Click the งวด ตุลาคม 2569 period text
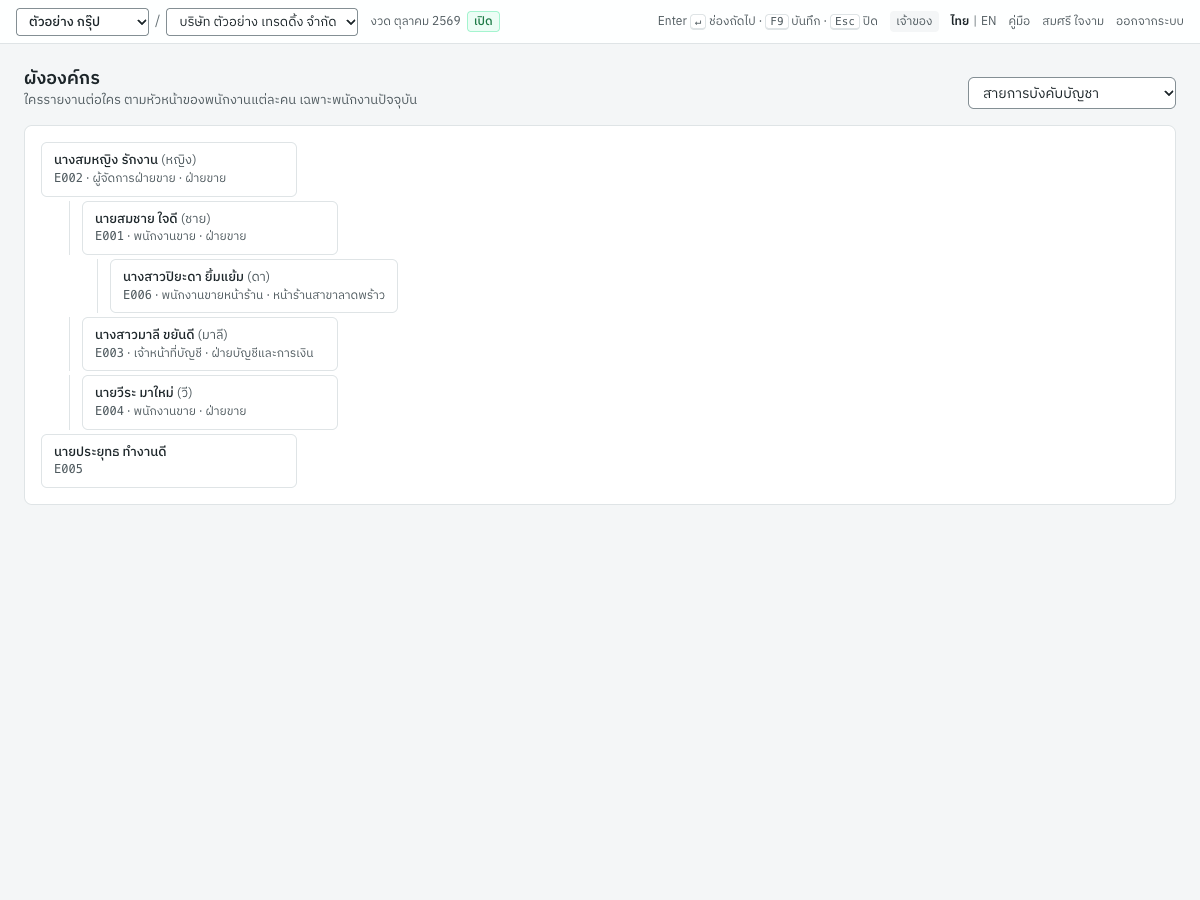Image resolution: width=1200 pixels, height=900 pixels. tap(415, 21)
